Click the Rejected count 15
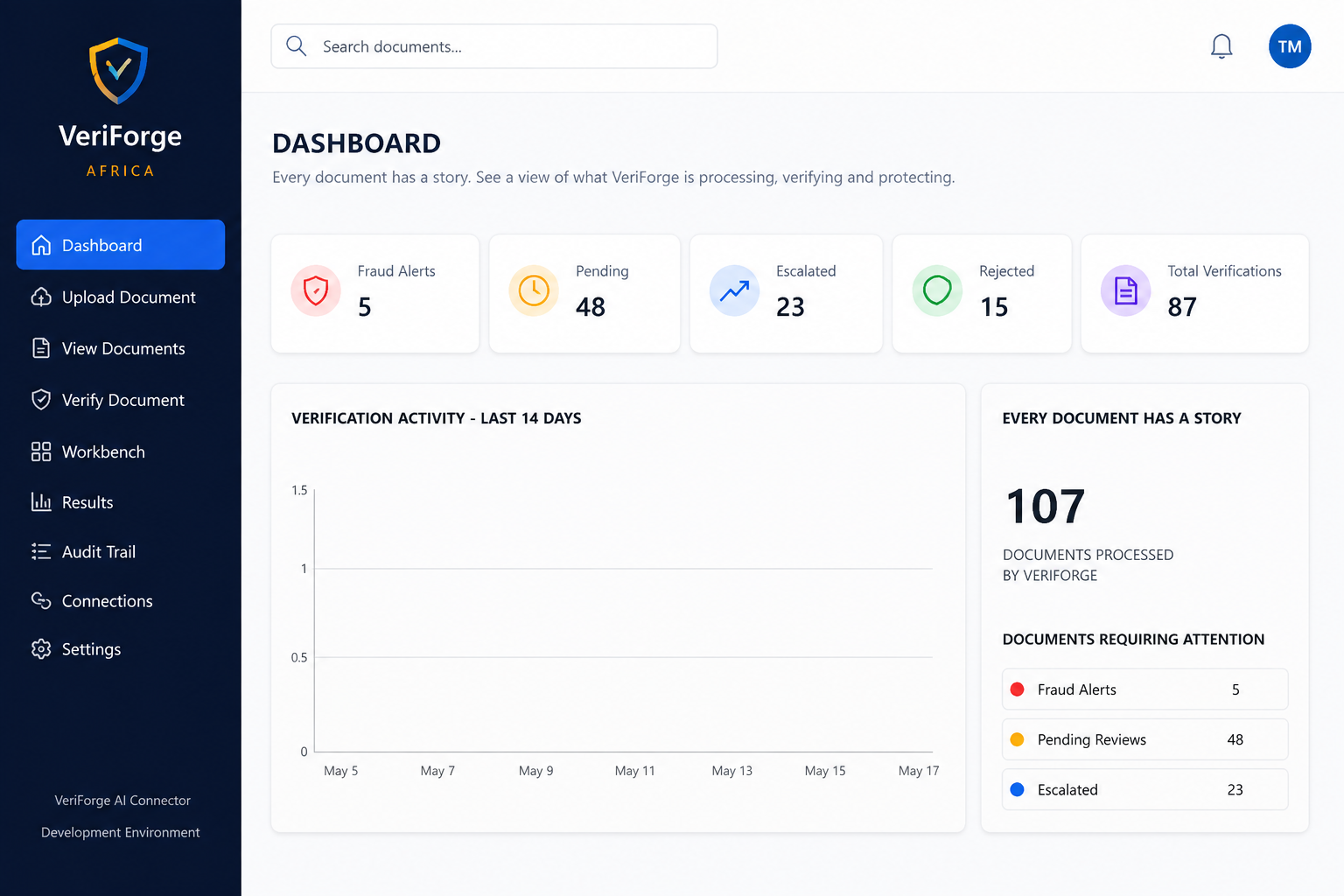The image size is (1344, 896). tap(994, 307)
